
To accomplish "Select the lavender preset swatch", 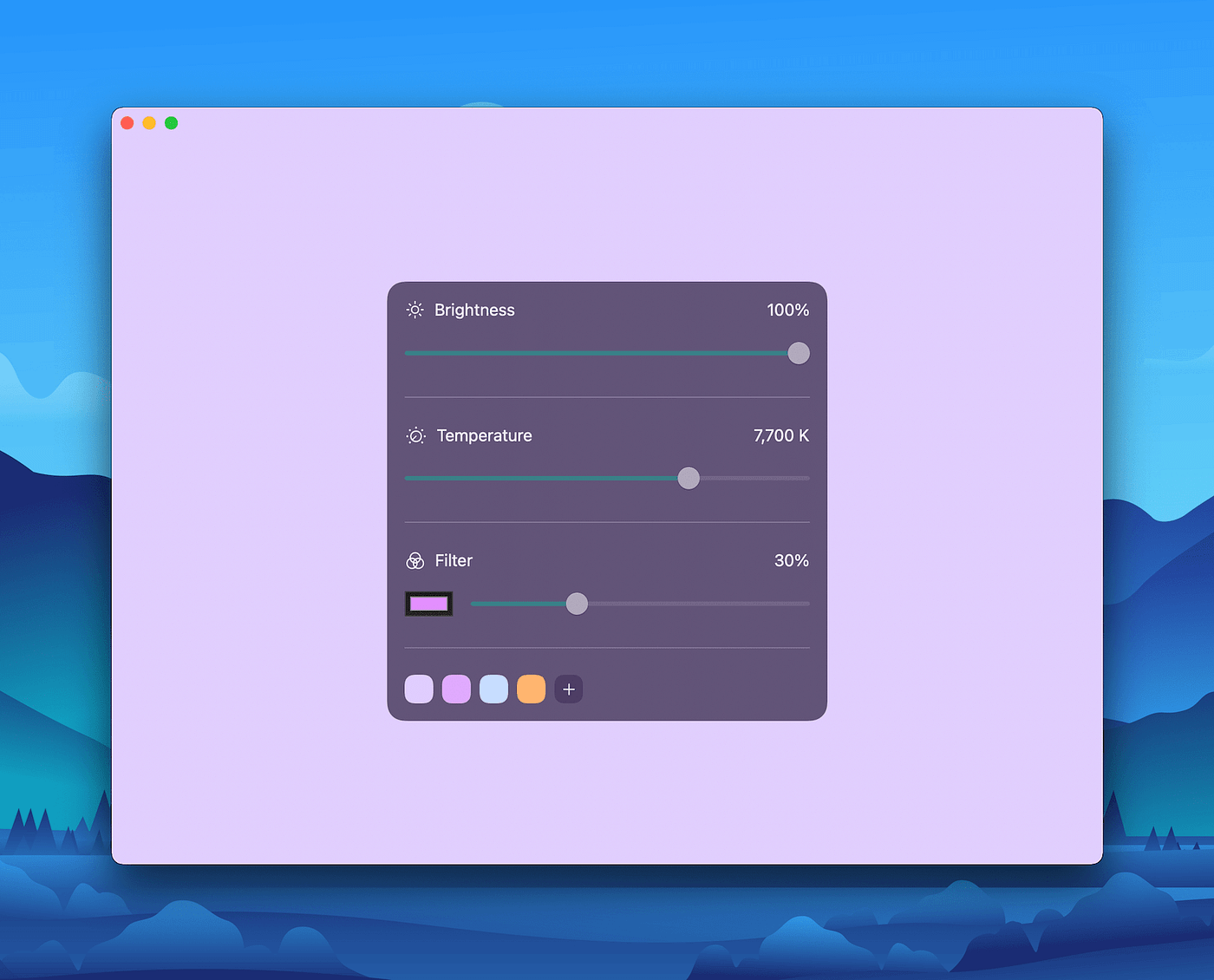I will click(x=419, y=689).
